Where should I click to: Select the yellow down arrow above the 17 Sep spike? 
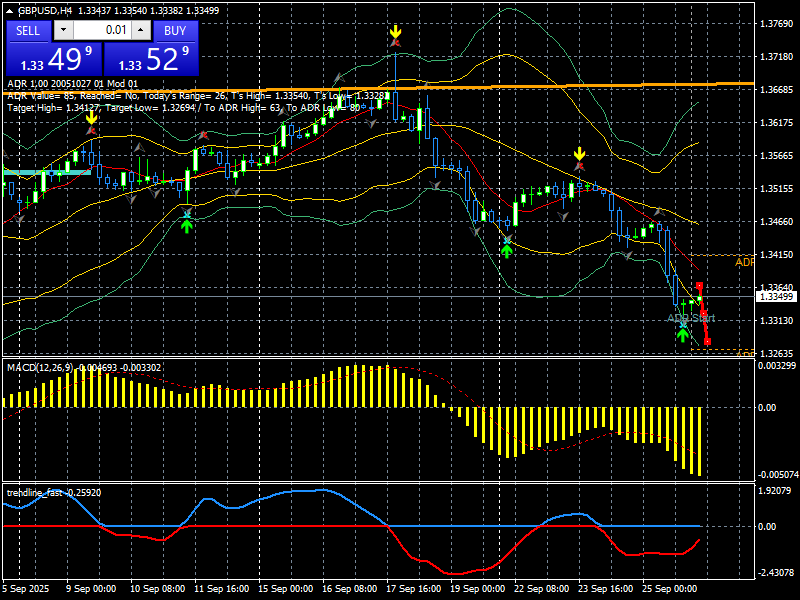(x=395, y=32)
